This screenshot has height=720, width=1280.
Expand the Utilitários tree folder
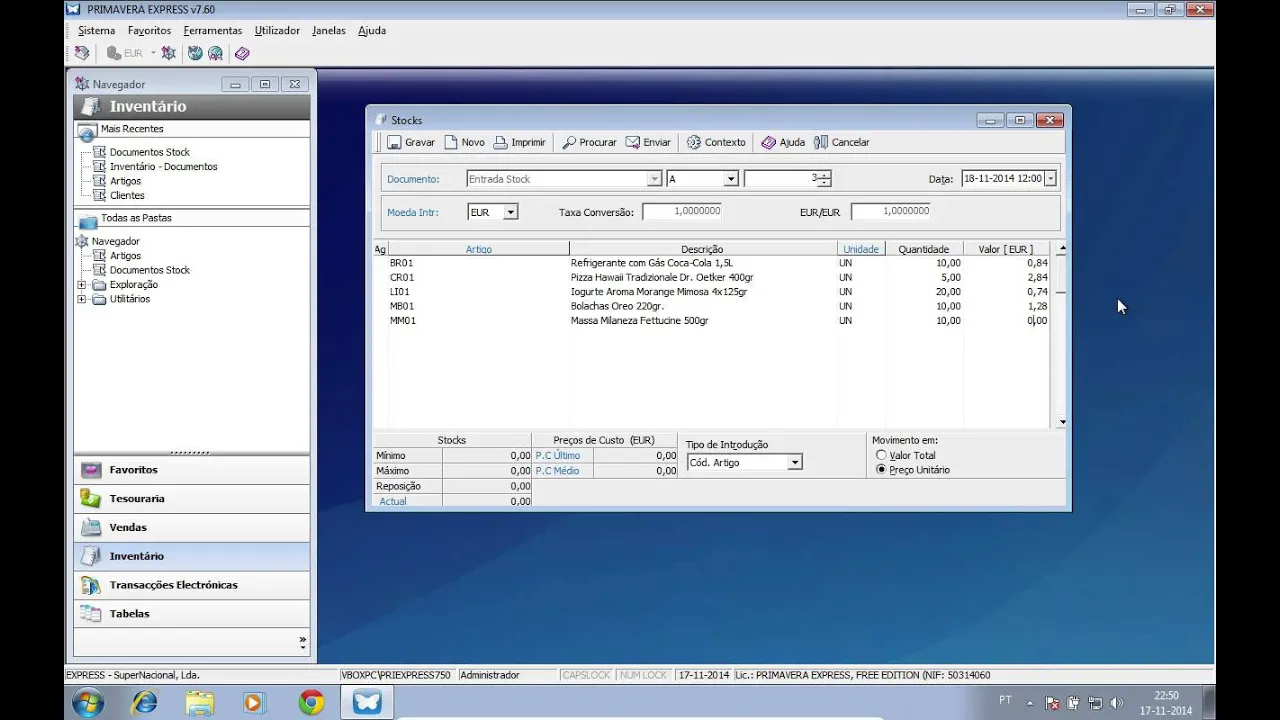(x=82, y=299)
